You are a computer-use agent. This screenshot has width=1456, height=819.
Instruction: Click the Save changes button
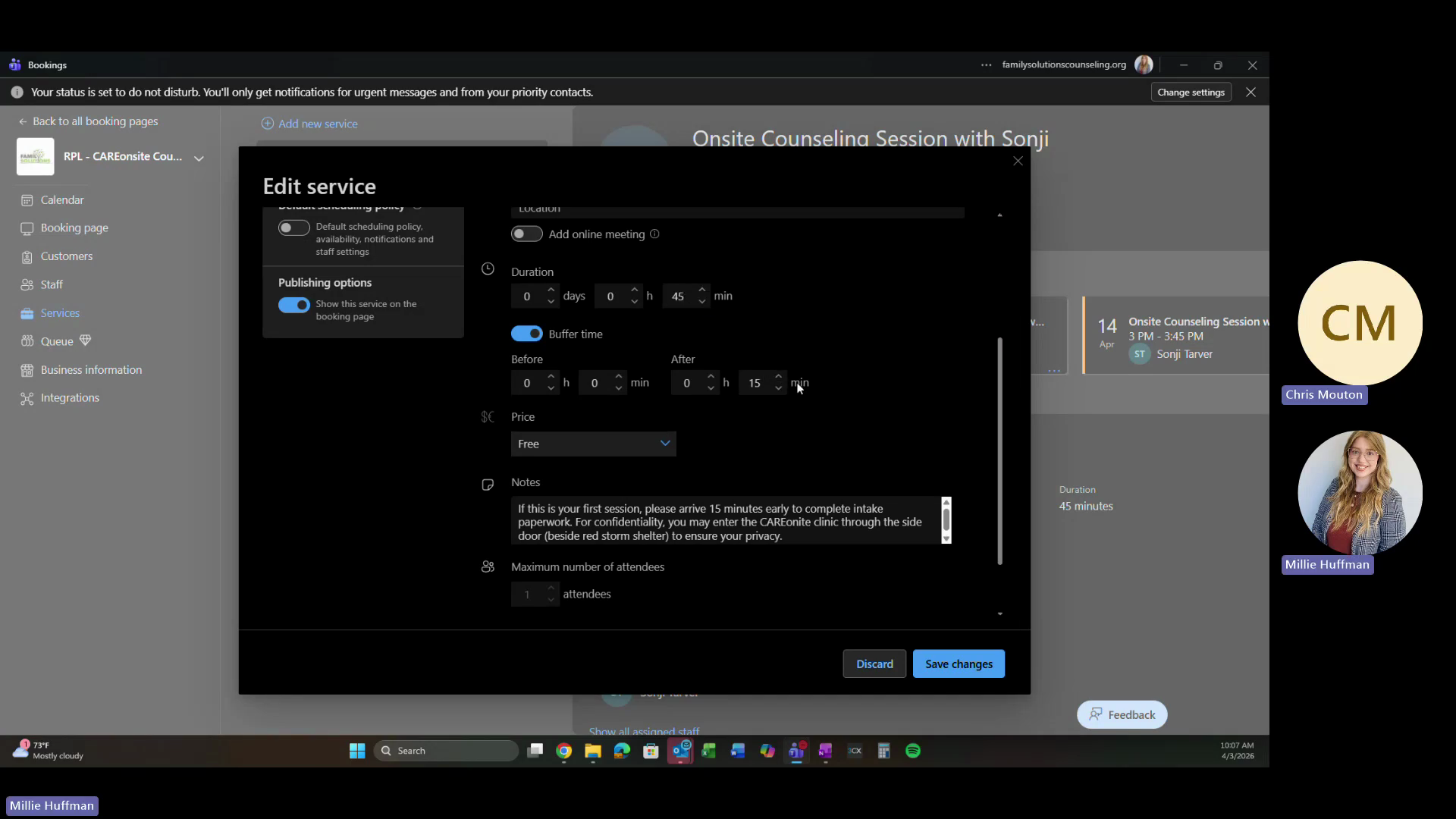[959, 664]
